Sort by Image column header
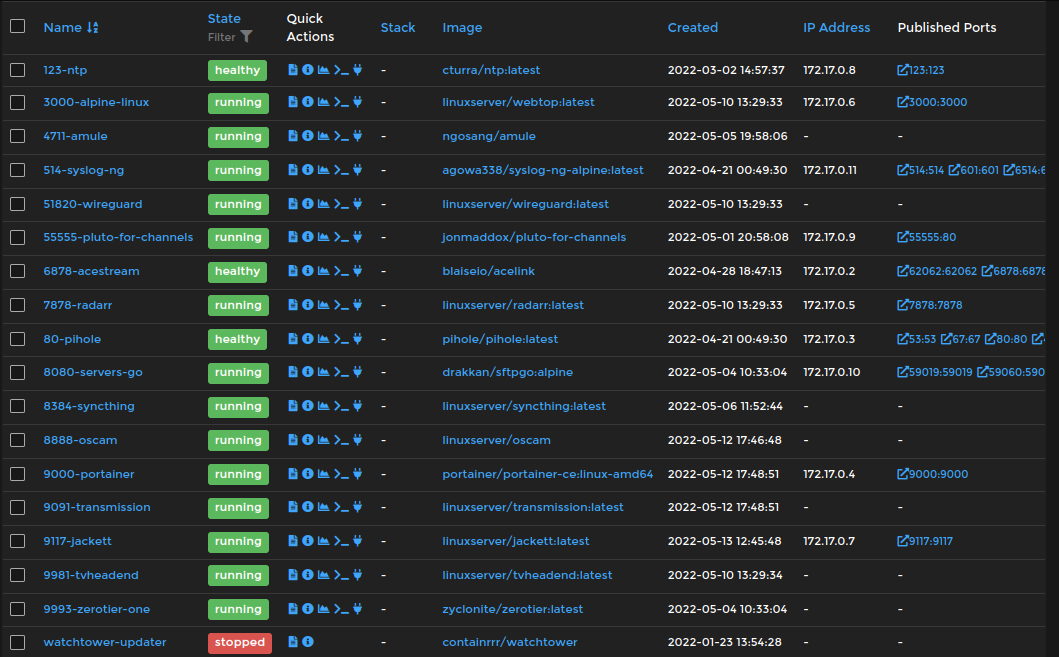Viewport: 1059px width, 657px height. coord(462,28)
